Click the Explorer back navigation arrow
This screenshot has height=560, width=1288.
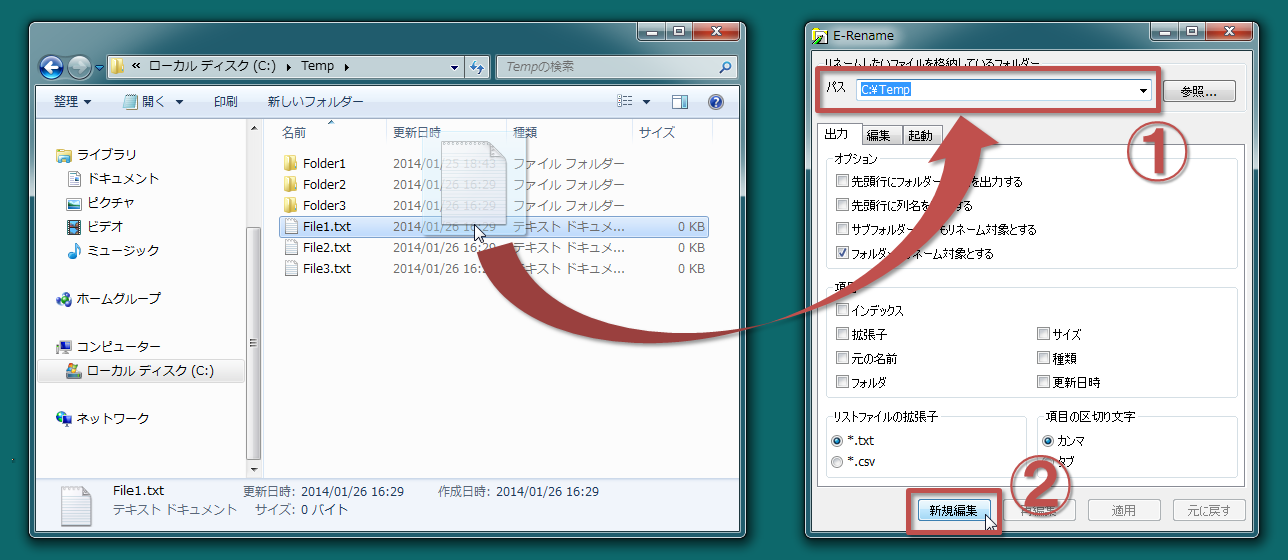pos(51,67)
